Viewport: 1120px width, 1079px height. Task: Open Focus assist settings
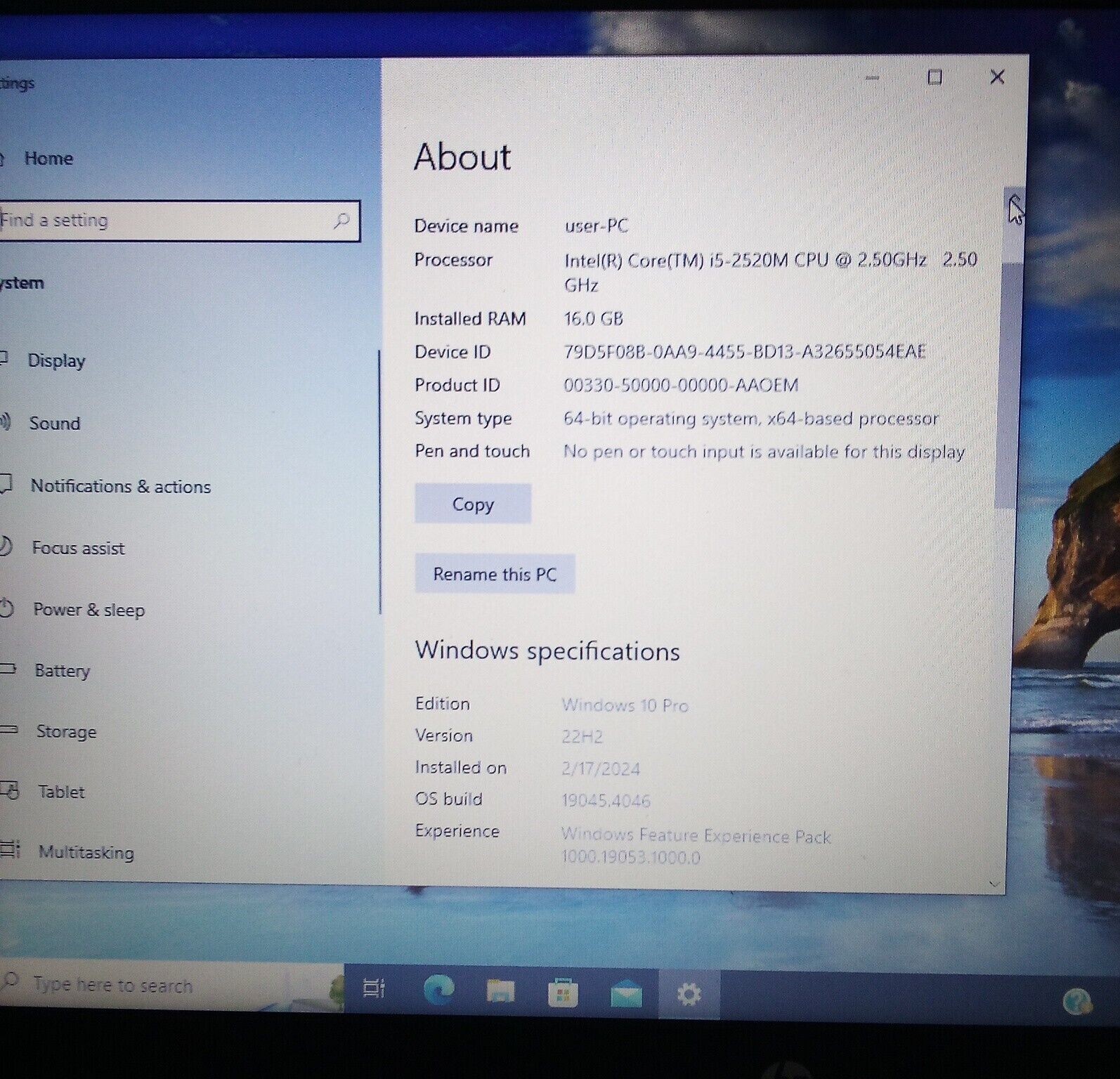coord(78,548)
